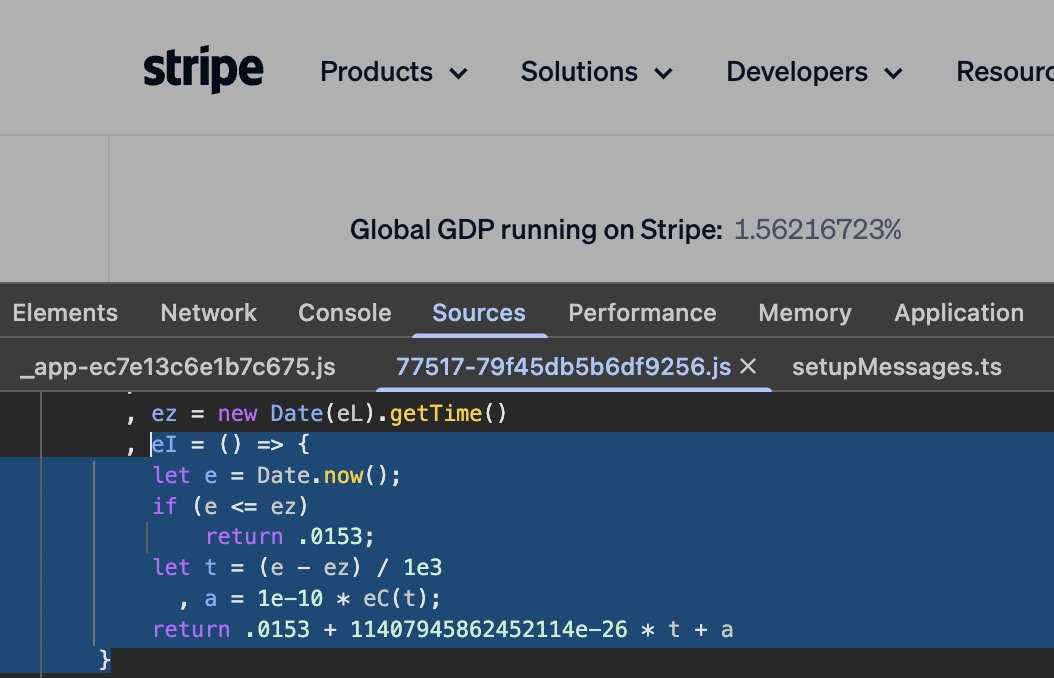Click the Stripe logo
Viewport: 1054px width, 678px height.
[203, 69]
